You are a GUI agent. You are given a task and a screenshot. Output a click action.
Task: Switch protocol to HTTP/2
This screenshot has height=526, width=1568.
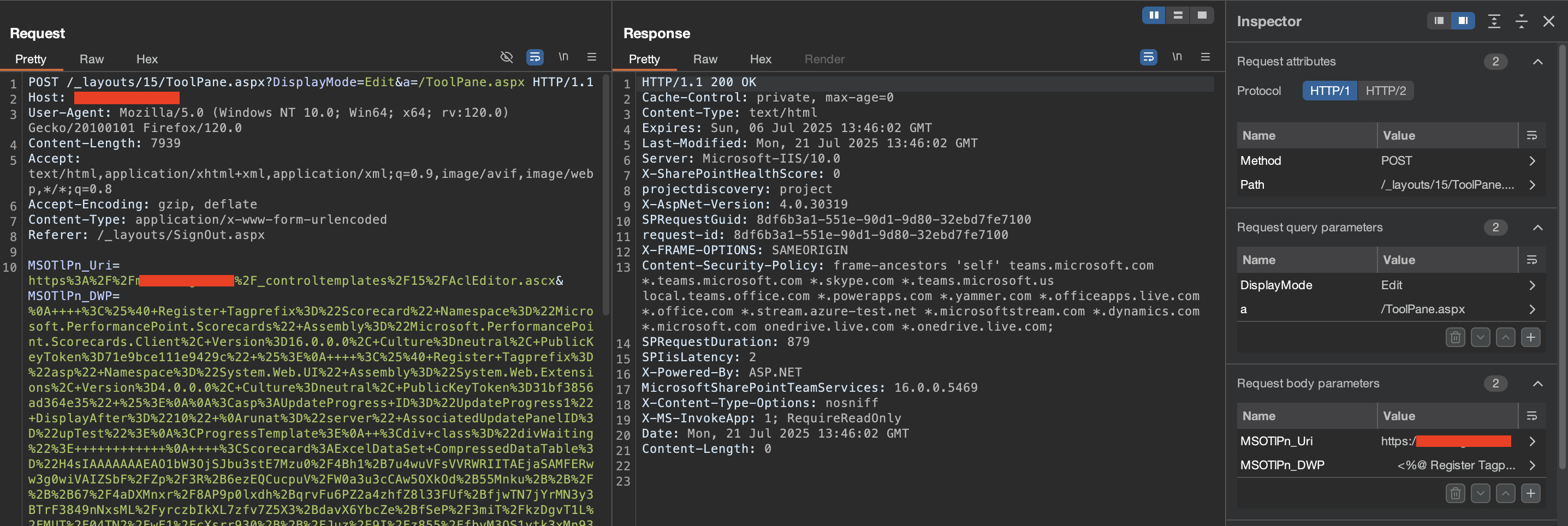click(x=1386, y=91)
